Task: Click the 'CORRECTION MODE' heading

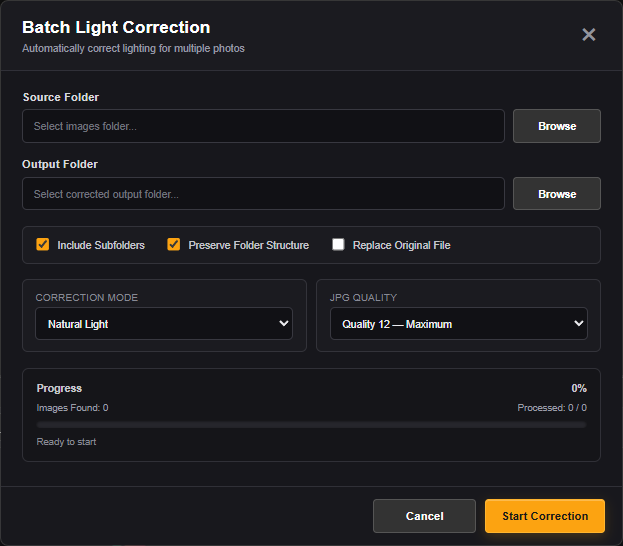Action: pos(87,298)
